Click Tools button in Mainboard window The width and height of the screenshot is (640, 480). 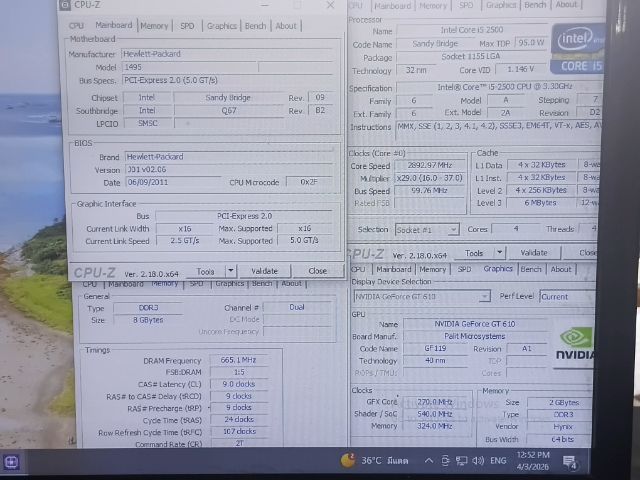pyautogui.click(x=205, y=271)
